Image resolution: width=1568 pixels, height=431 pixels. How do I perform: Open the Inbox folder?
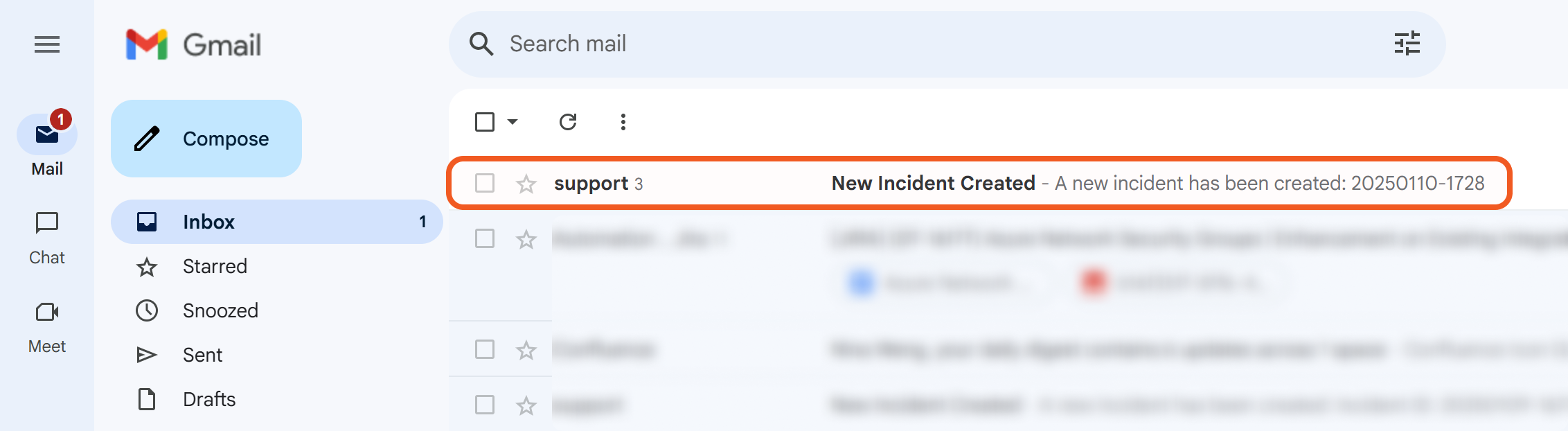(x=208, y=222)
